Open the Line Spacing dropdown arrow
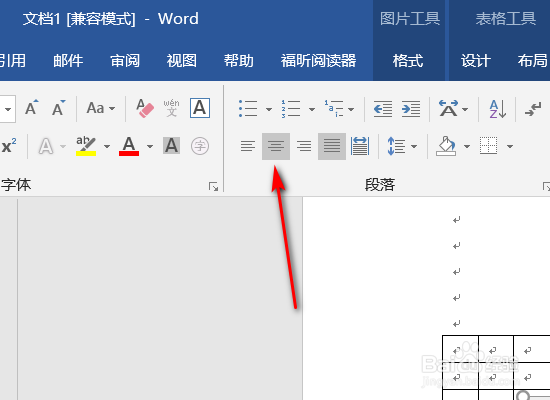The image size is (550, 400). (414, 146)
